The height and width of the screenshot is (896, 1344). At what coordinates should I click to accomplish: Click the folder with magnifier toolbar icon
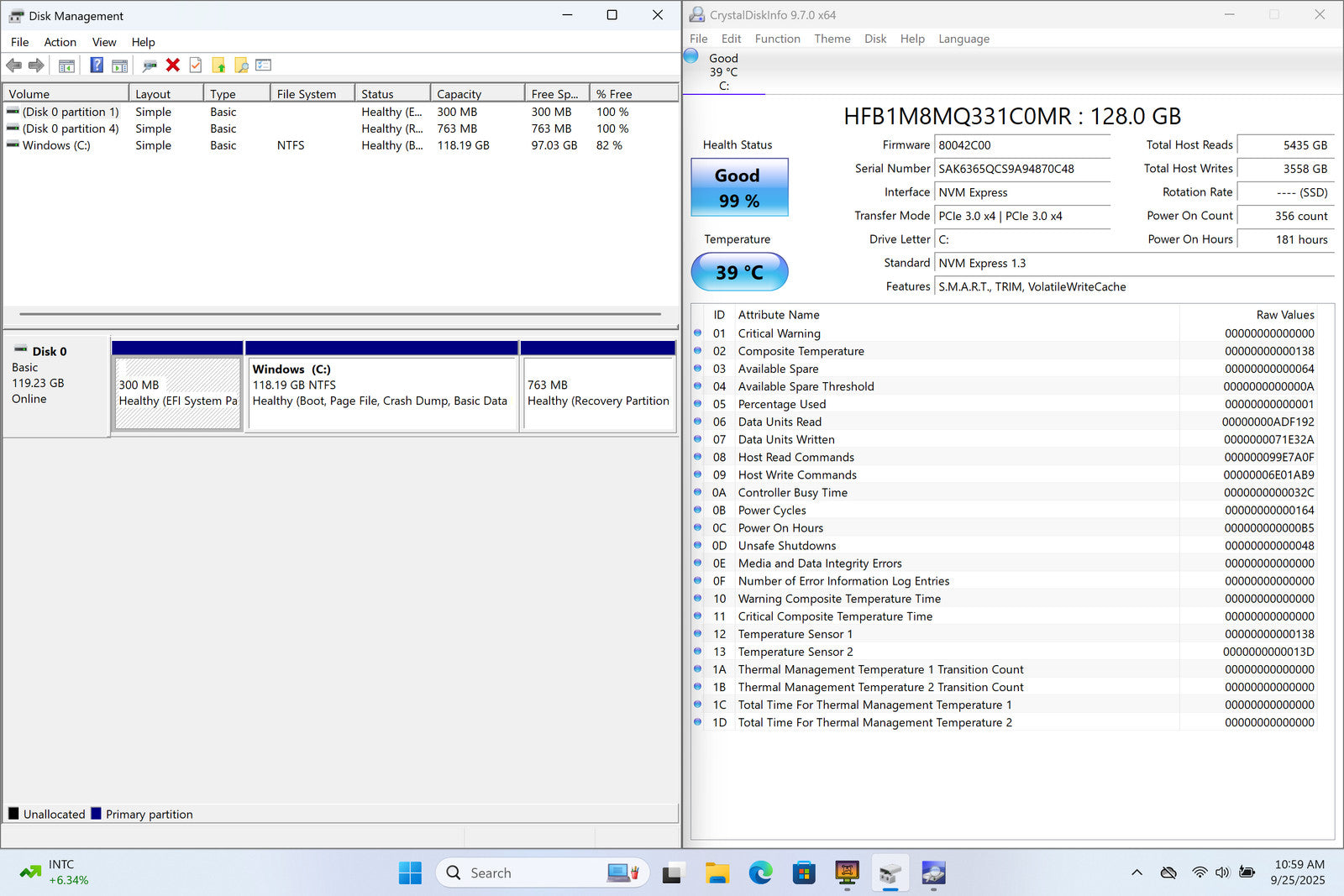tap(241, 65)
